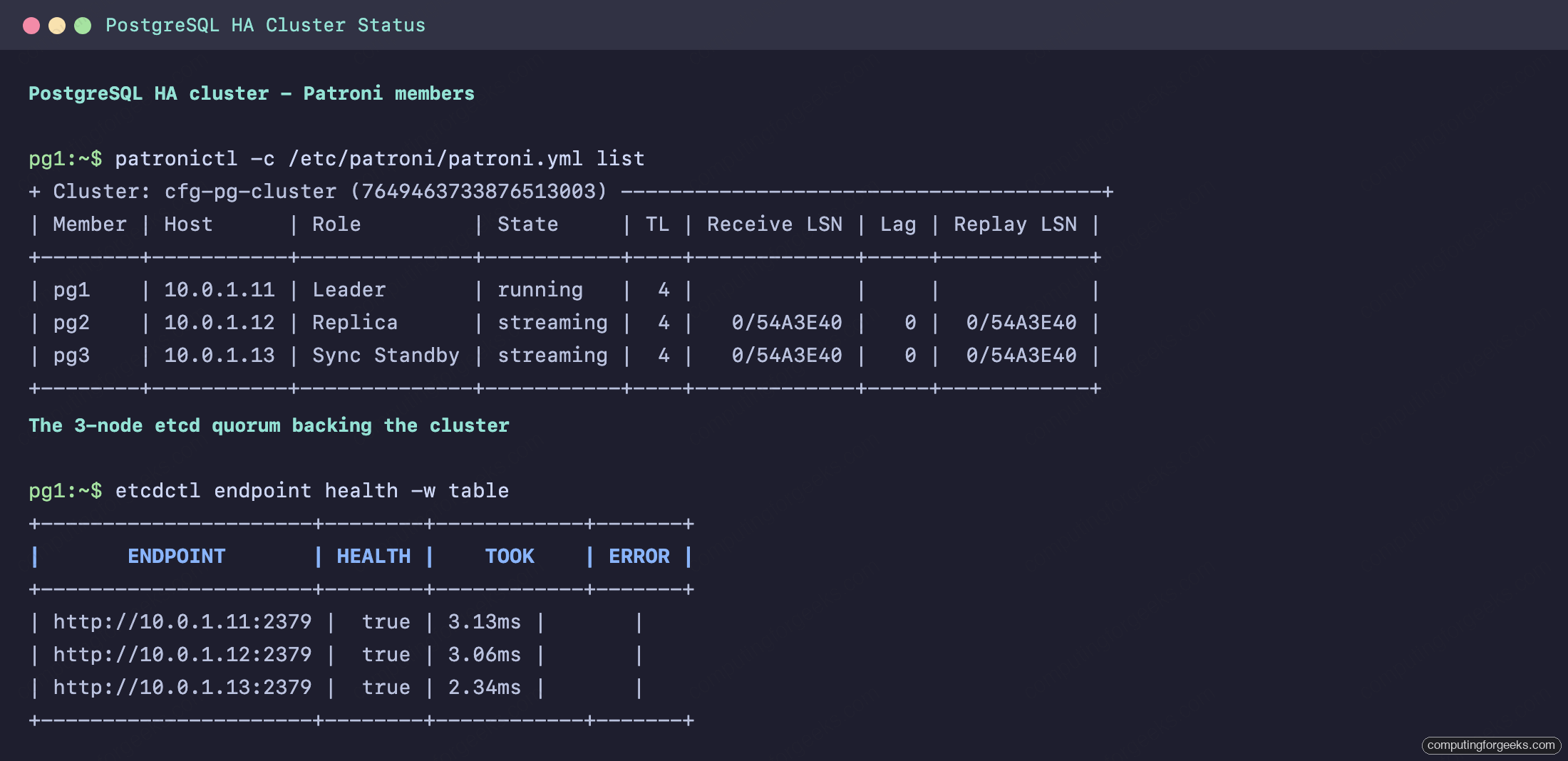Screen dimensions: 1568x761
Task: Click pg3's Lag value 0
Action: pos(910,356)
